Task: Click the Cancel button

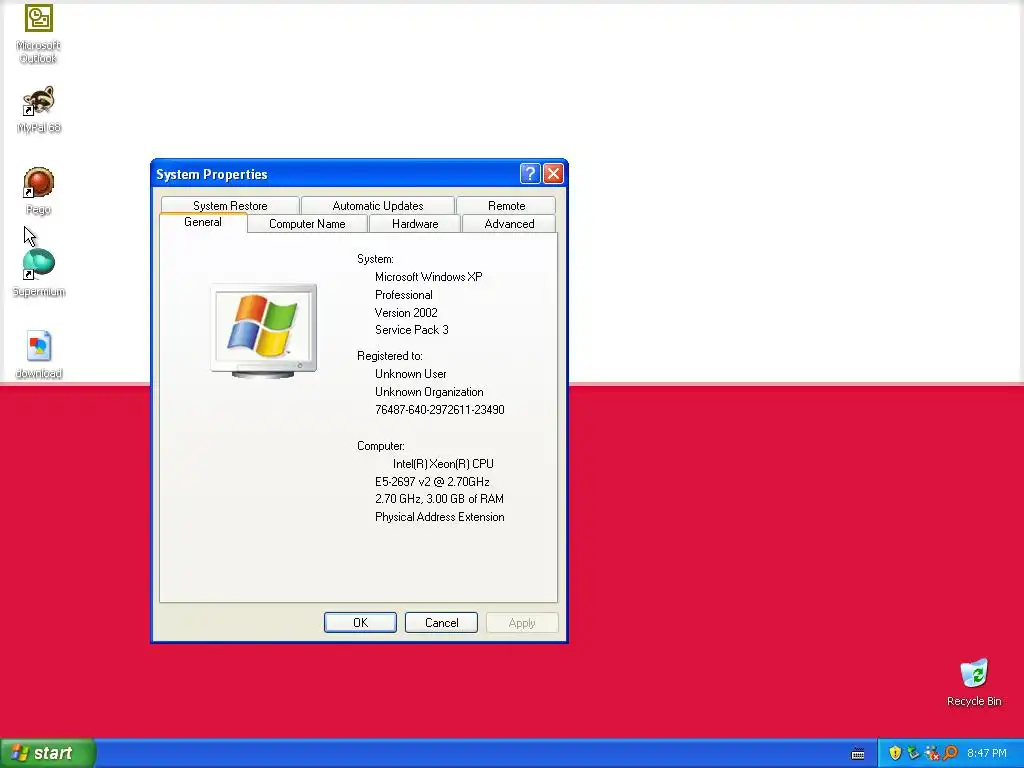Action: click(441, 622)
